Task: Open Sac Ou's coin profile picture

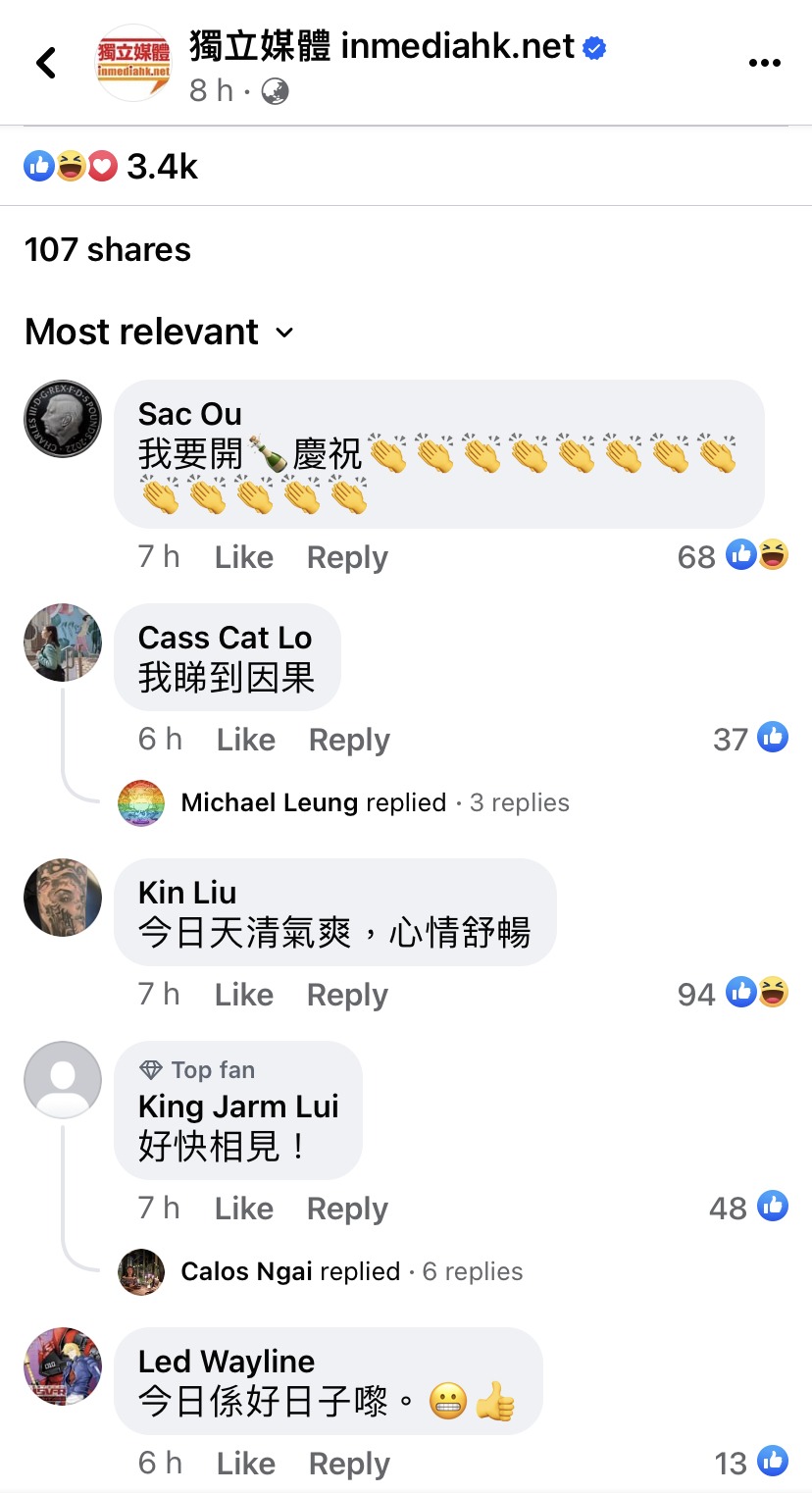Action: pyautogui.click(x=63, y=419)
